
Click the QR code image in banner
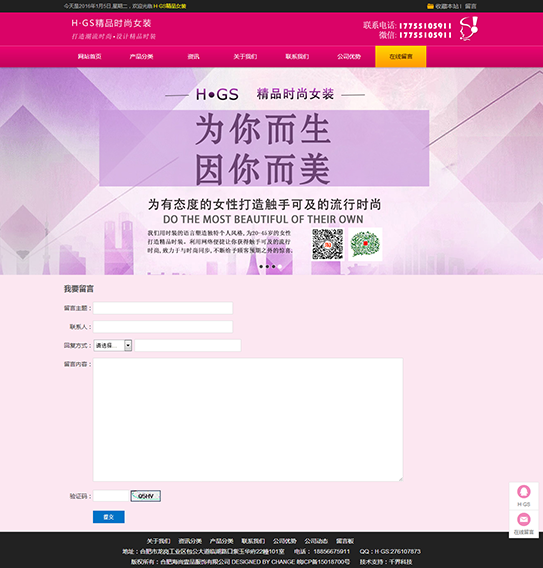tap(328, 244)
